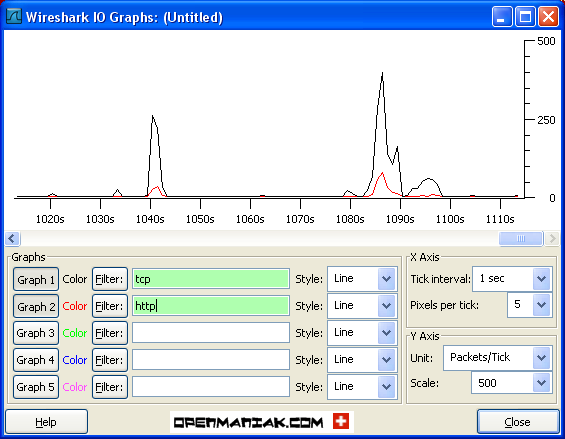Viewport: 565px width, 439px height.
Task: Click the Wireshark IO Graphs title bar icon
Action: pos(14,16)
